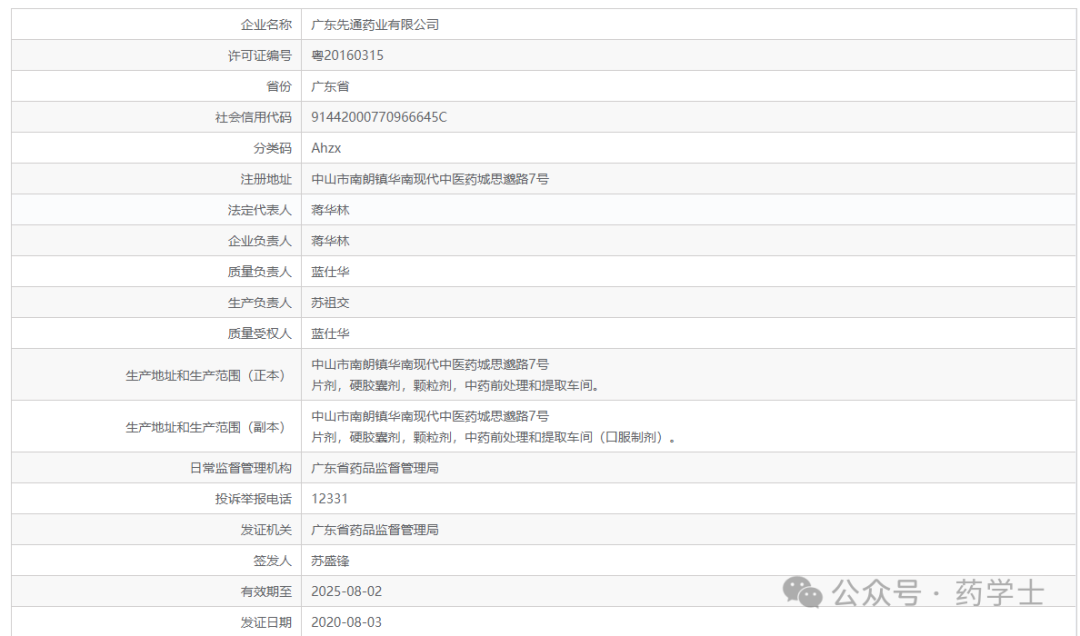
Task: Click credit code 91442000770966645C
Action: point(379,117)
